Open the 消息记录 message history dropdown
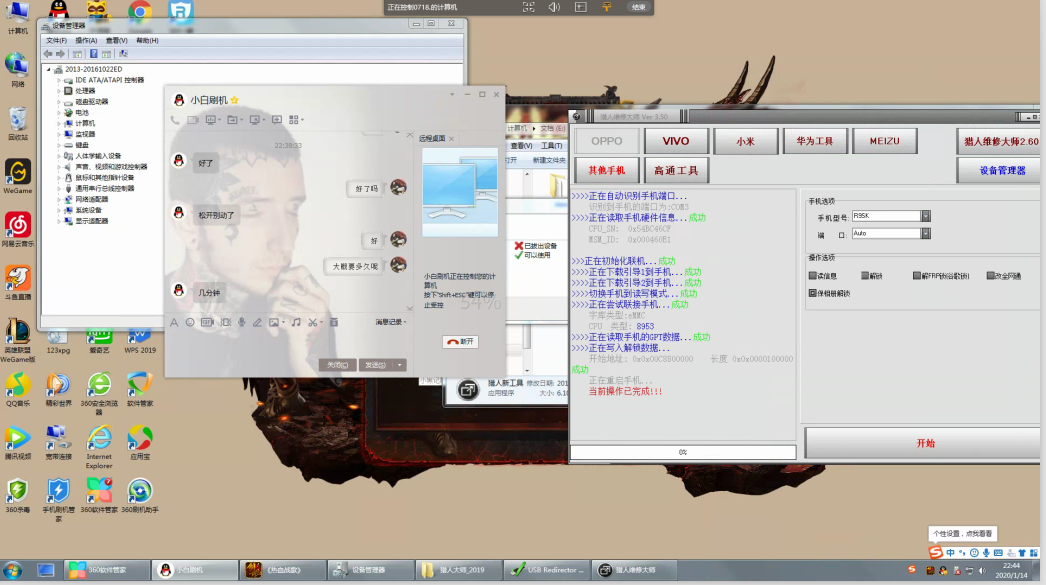 [x=390, y=322]
